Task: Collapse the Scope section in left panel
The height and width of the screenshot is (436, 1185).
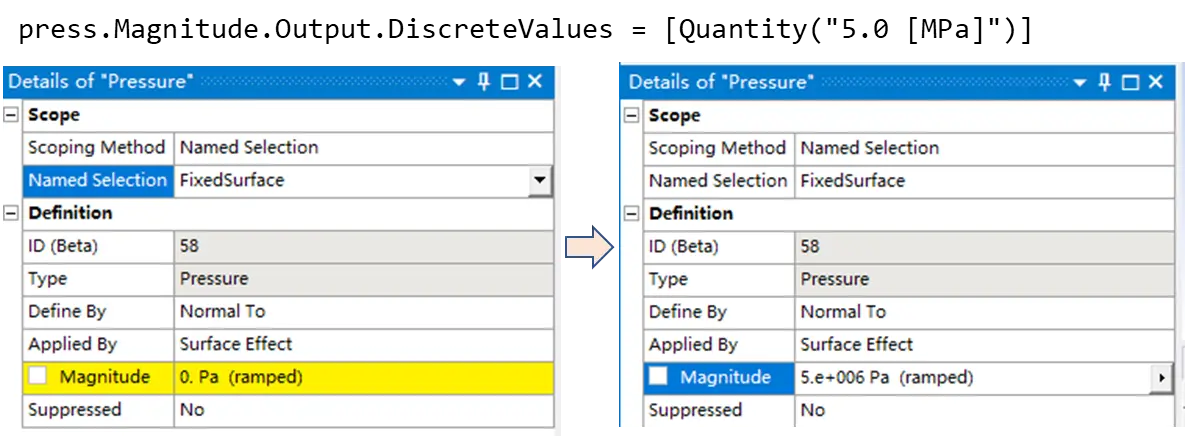Action: pyautogui.click(x=11, y=116)
